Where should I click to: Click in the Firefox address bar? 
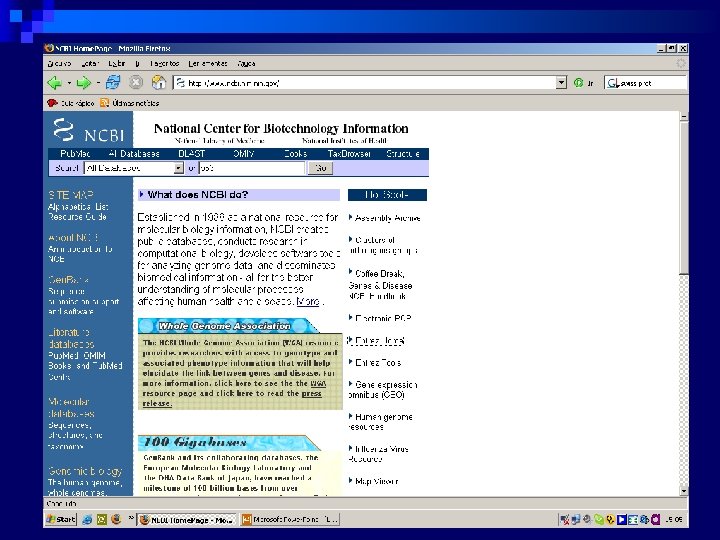pos(366,83)
